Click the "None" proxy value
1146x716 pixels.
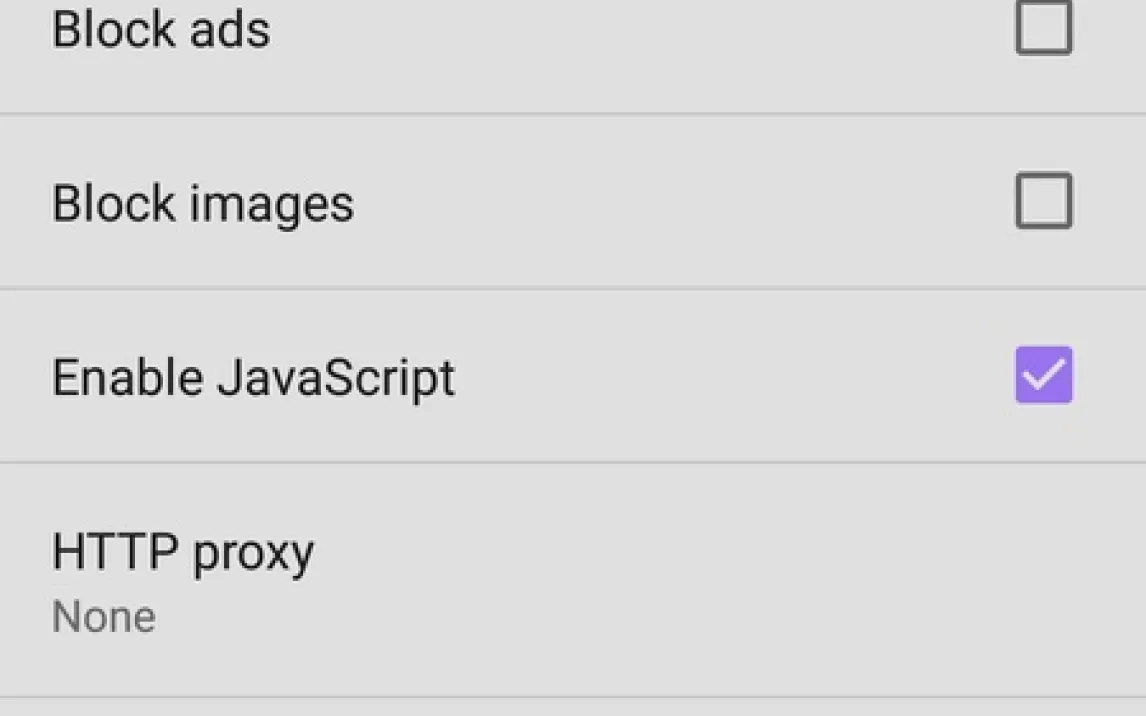click(104, 617)
